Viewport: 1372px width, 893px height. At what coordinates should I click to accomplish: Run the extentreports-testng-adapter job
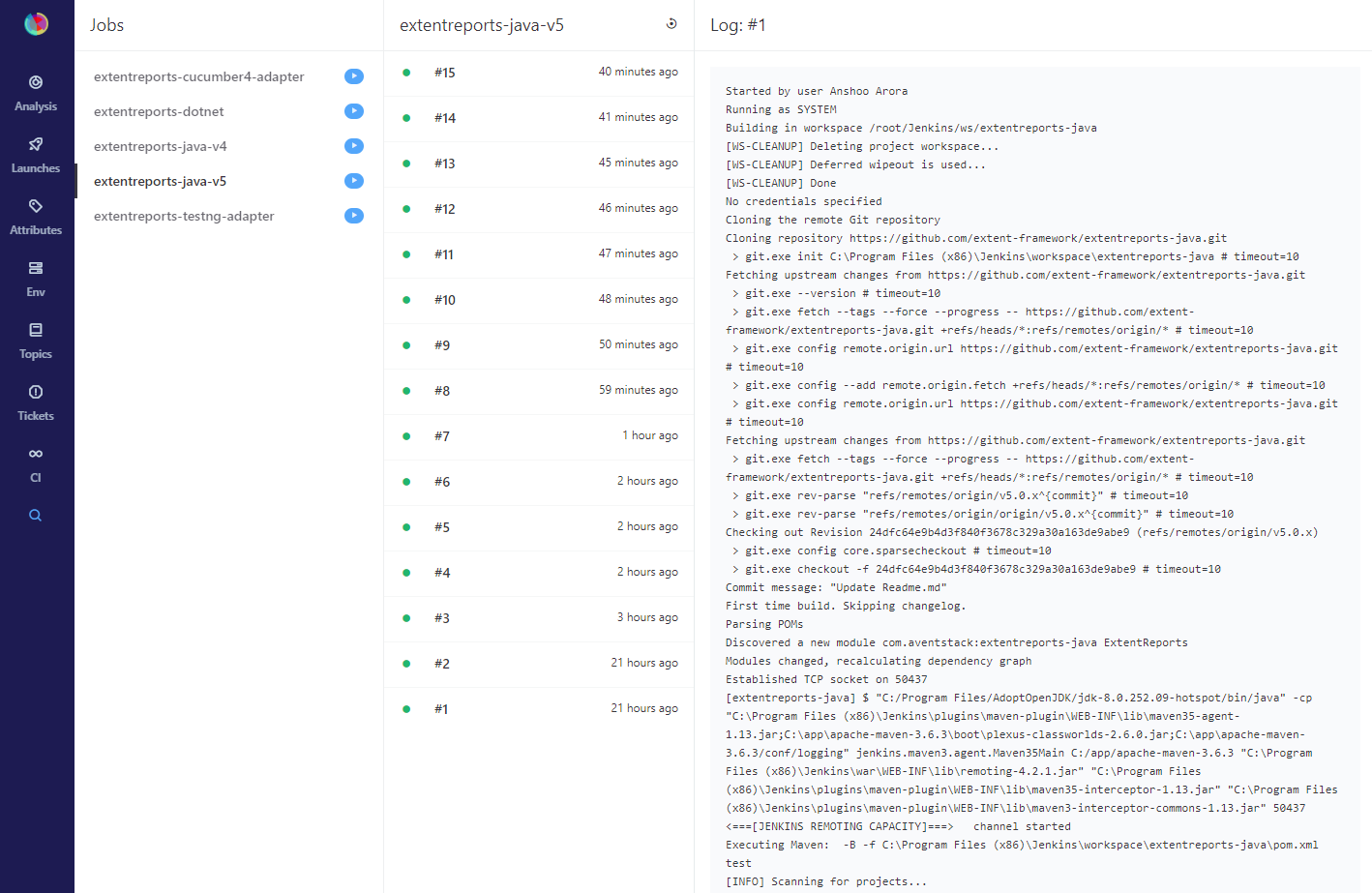point(354,216)
